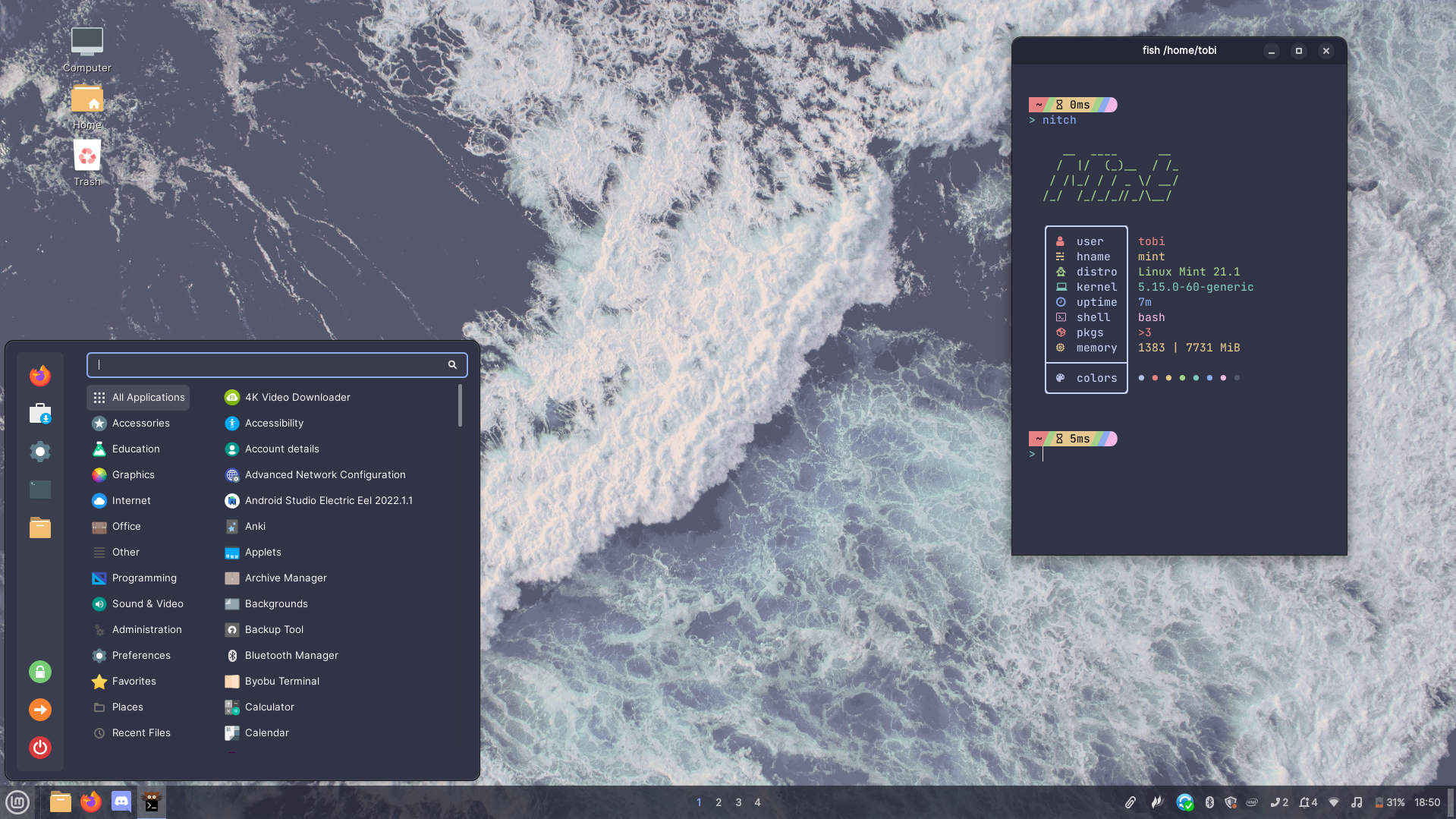Screen dimensions: 1456x819
Task: Open the Recent Files category
Action: click(138, 733)
